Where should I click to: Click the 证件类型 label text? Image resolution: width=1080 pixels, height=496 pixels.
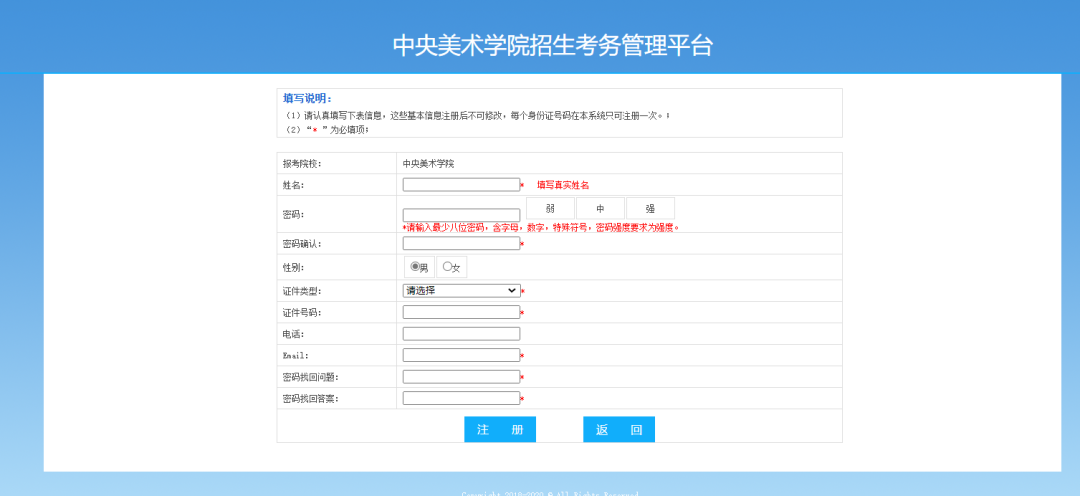[302, 291]
